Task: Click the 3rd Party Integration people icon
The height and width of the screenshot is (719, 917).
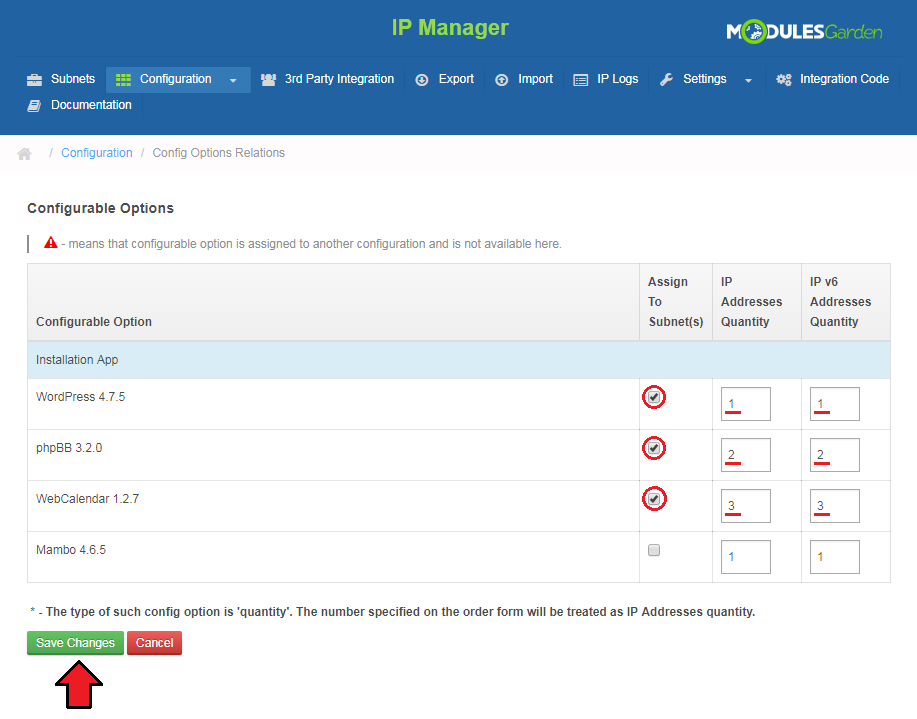Action: click(x=268, y=80)
